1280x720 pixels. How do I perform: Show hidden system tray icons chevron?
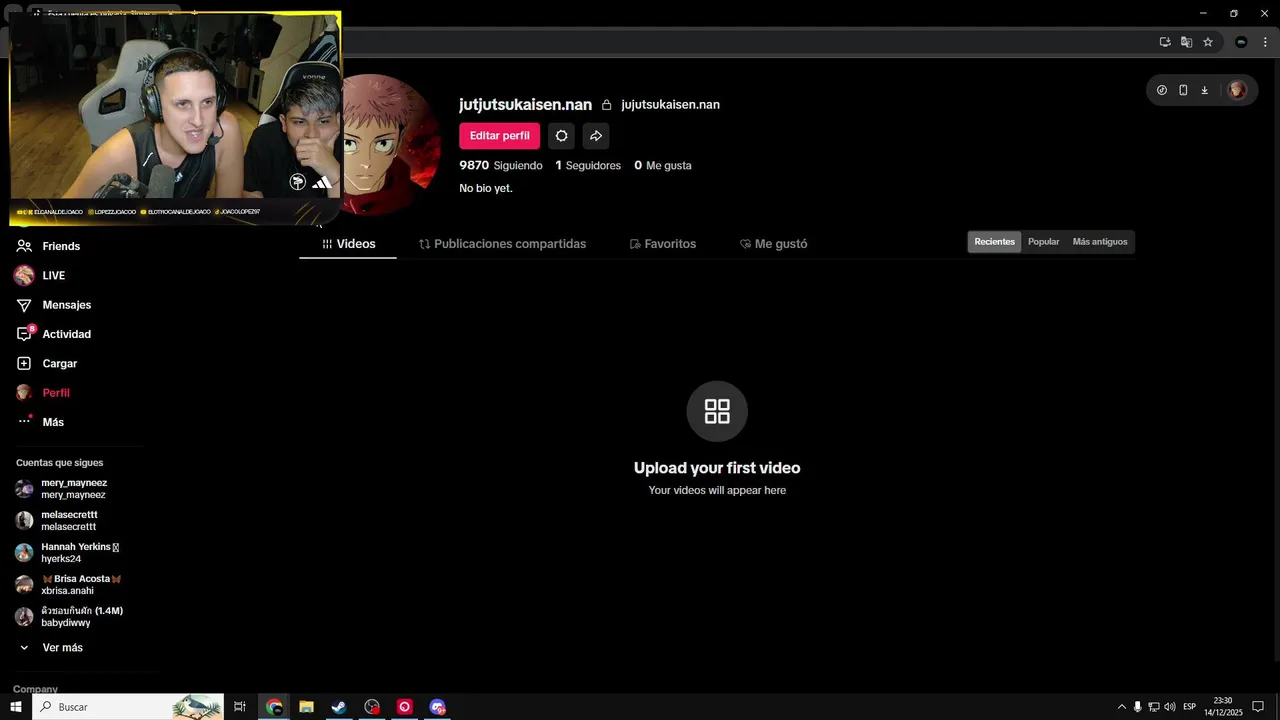[1121, 707]
